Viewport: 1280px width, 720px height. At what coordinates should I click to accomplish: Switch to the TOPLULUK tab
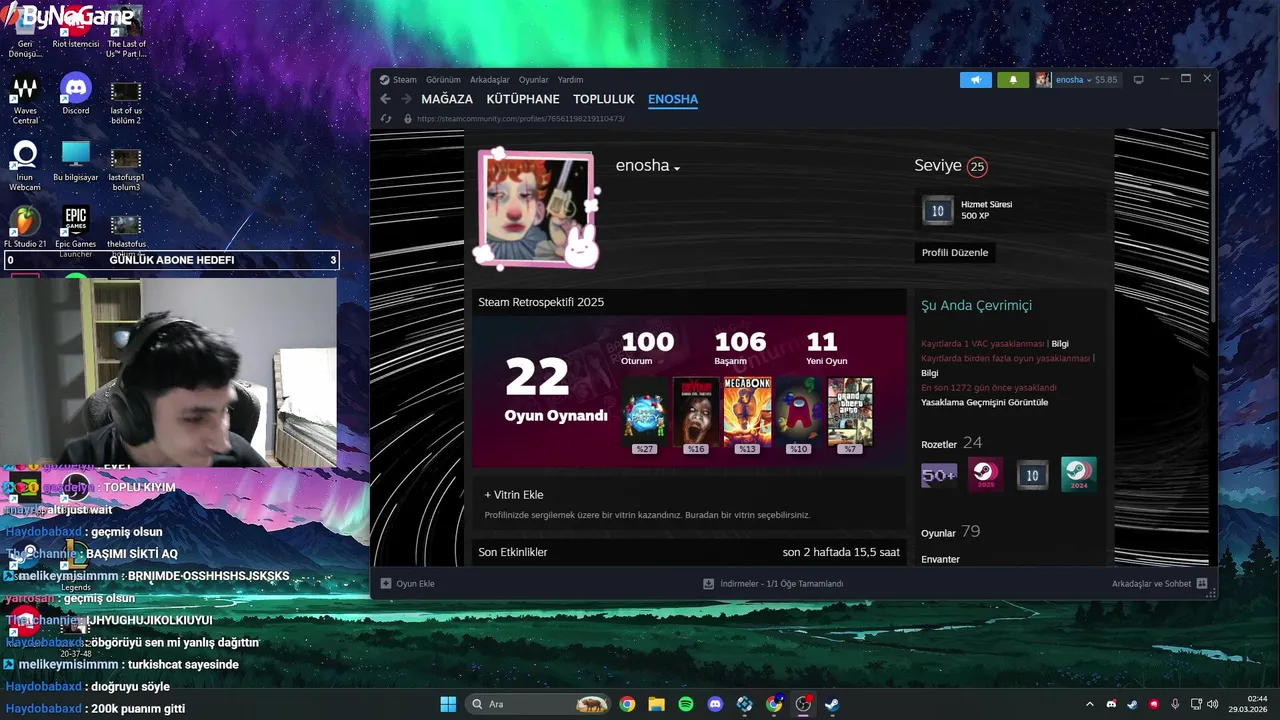[x=604, y=99]
